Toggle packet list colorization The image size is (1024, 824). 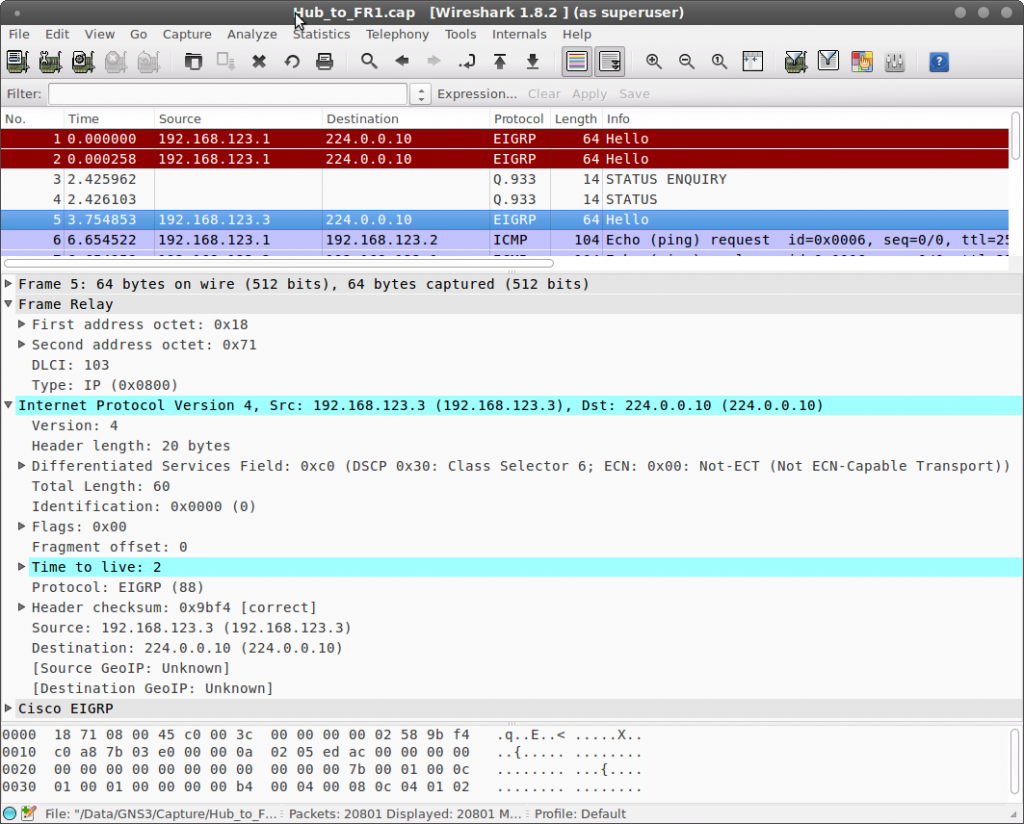click(576, 61)
